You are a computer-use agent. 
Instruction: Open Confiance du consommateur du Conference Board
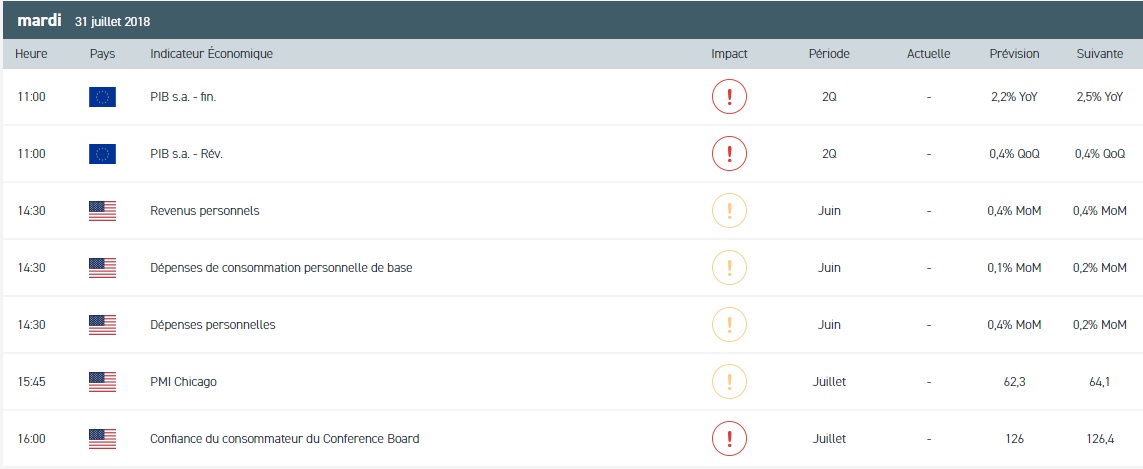[x=284, y=438]
